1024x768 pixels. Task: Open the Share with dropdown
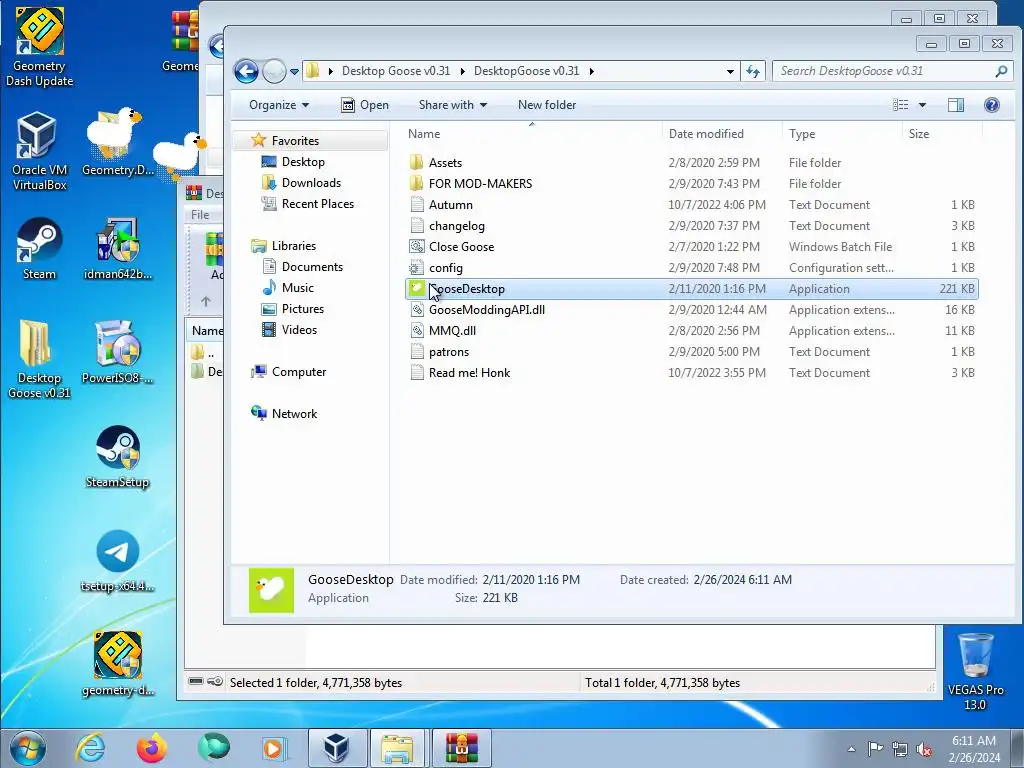tap(453, 105)
